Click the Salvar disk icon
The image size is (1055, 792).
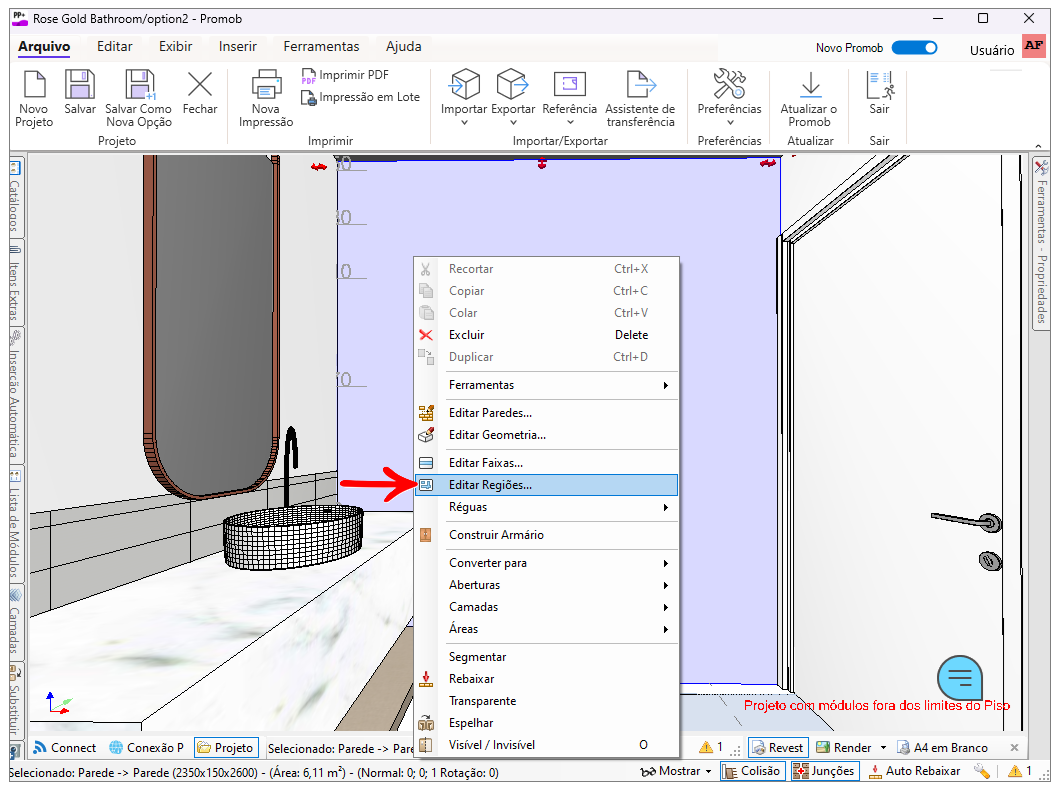point(79,85)
